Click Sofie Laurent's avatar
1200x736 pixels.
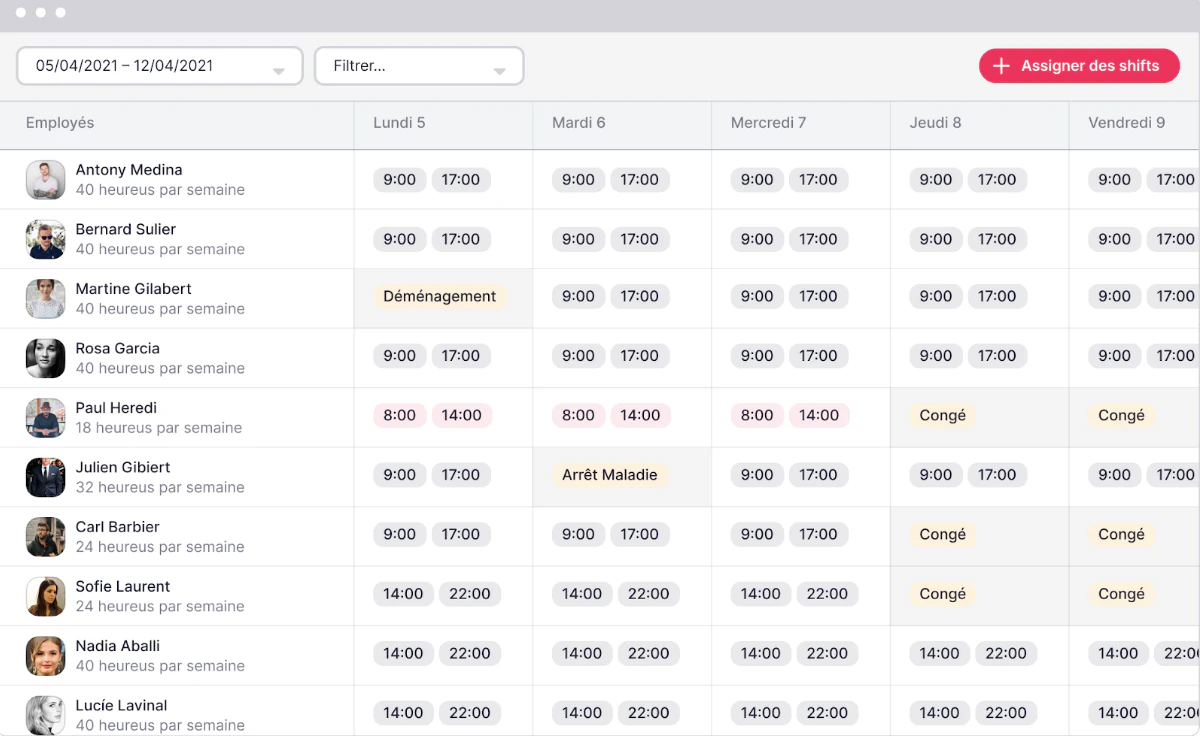[45, 596]
